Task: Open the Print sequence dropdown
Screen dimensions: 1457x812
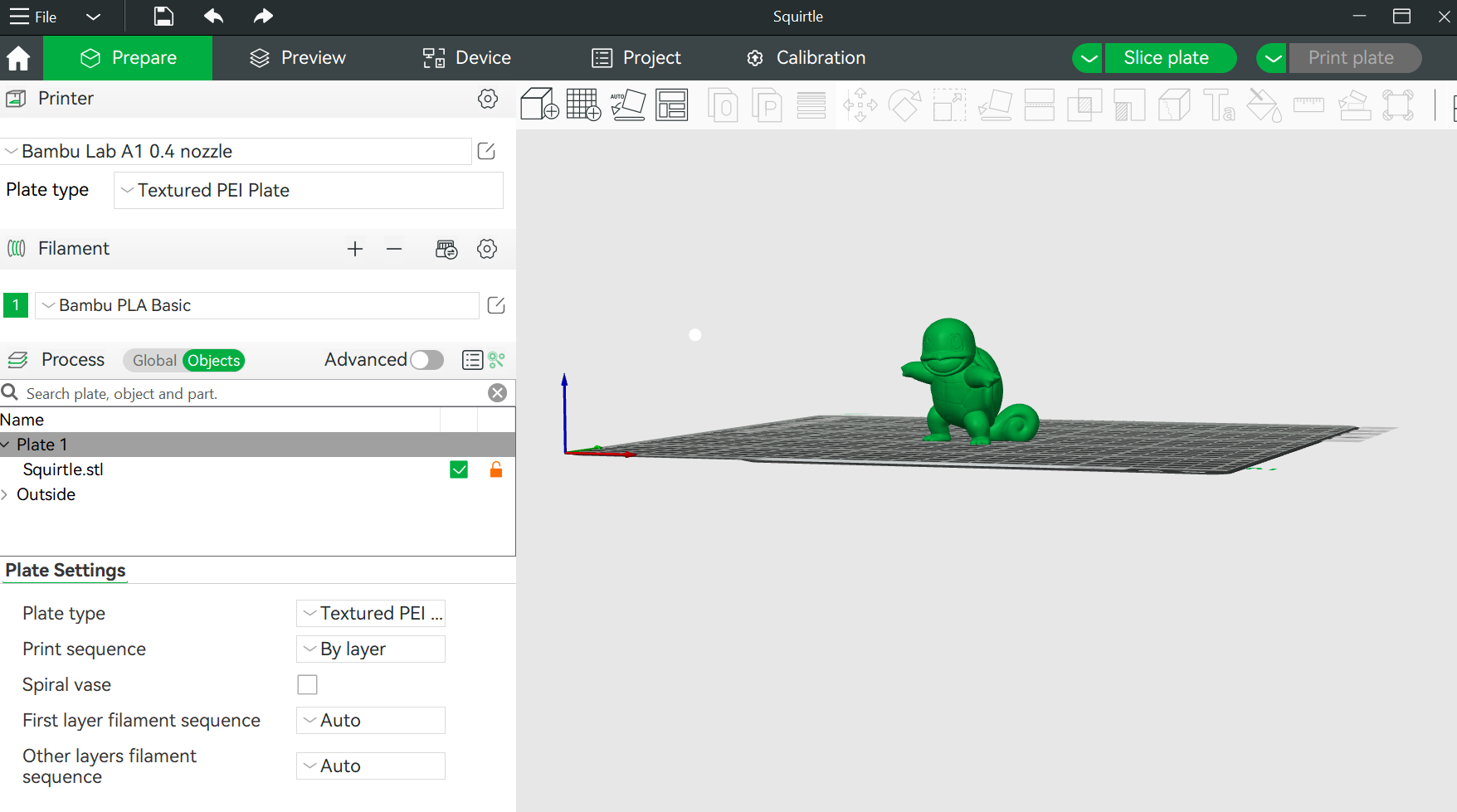Action: pos(371,649)
